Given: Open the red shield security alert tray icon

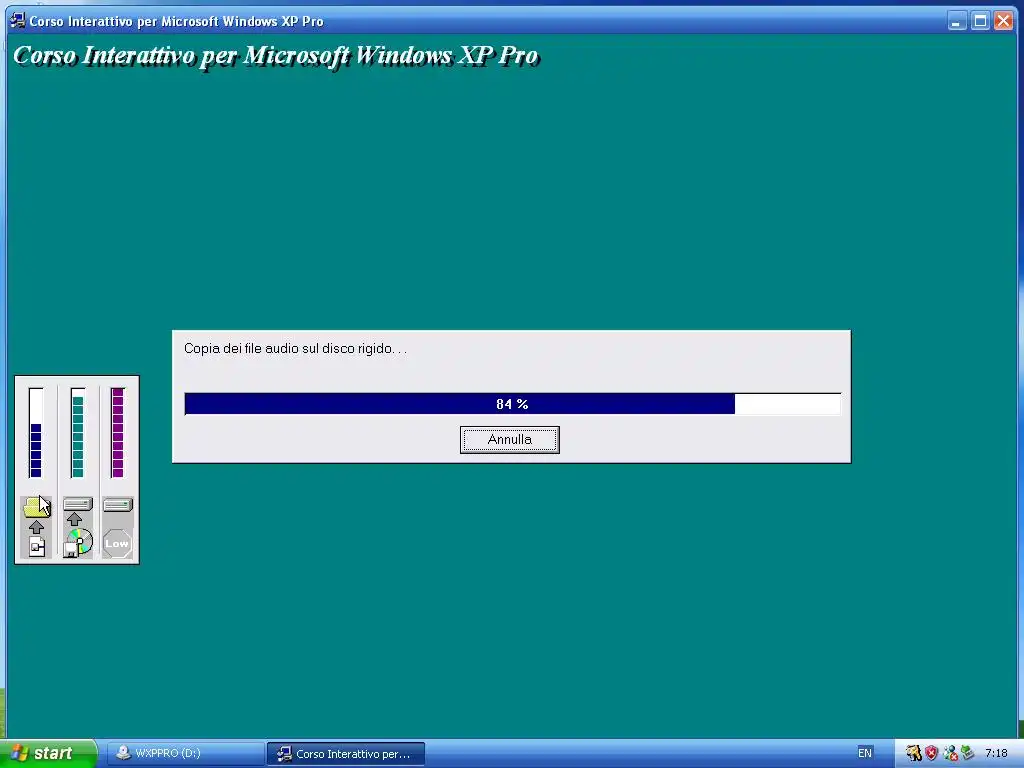Looking at the screenshot, I should 931,753.
